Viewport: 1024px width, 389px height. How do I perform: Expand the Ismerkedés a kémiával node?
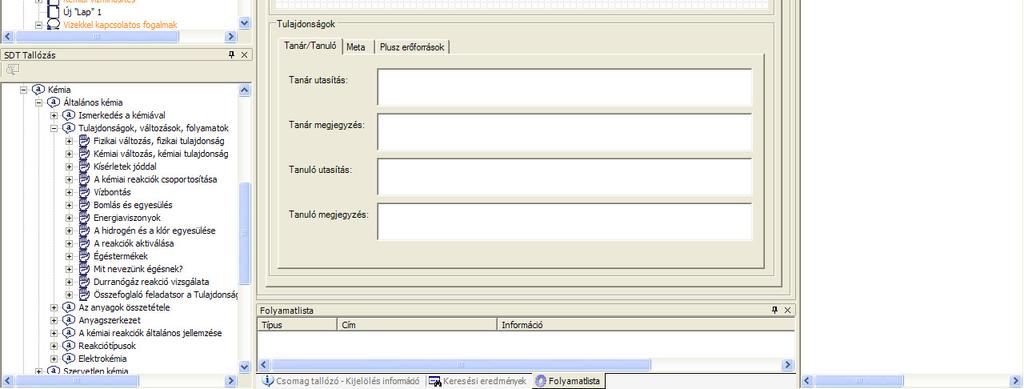[54, 116]
